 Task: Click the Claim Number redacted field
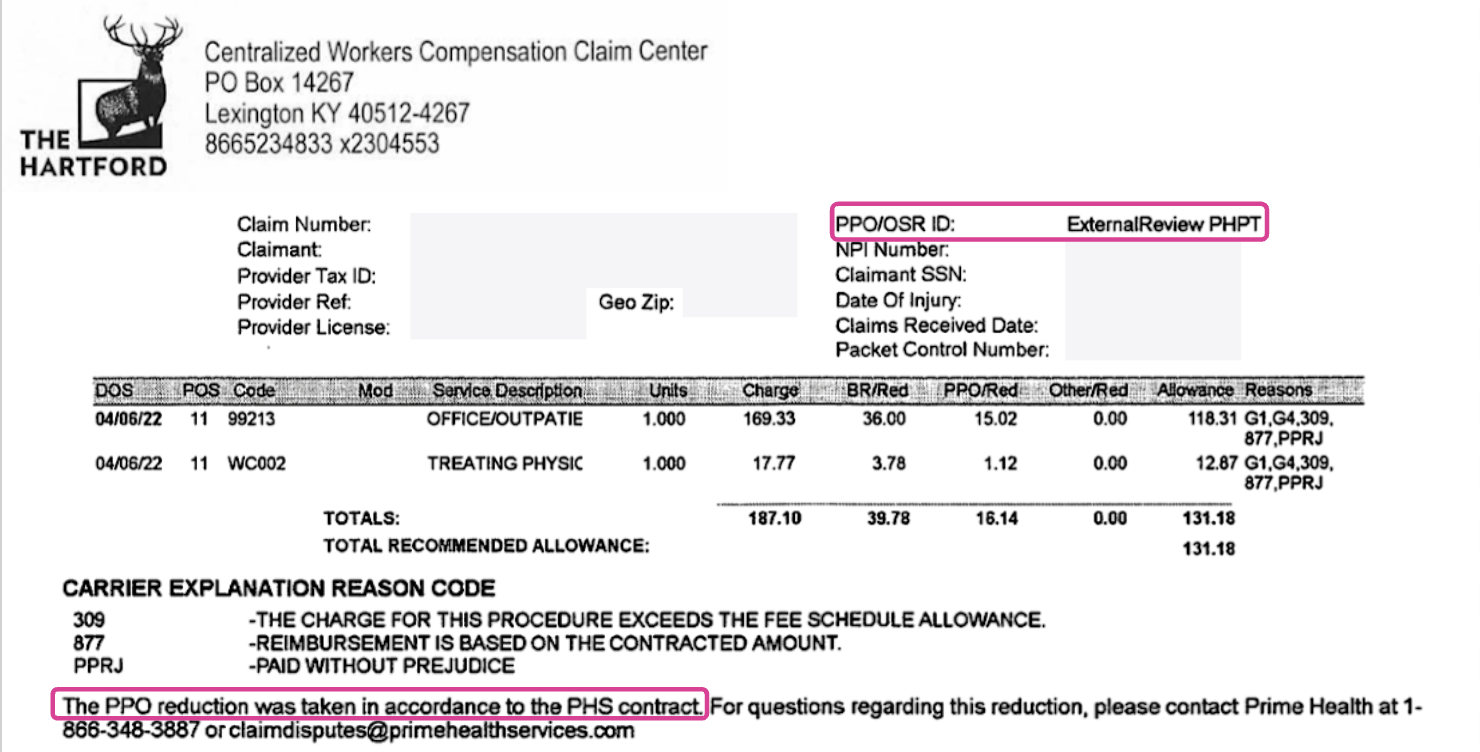[603, 224]
